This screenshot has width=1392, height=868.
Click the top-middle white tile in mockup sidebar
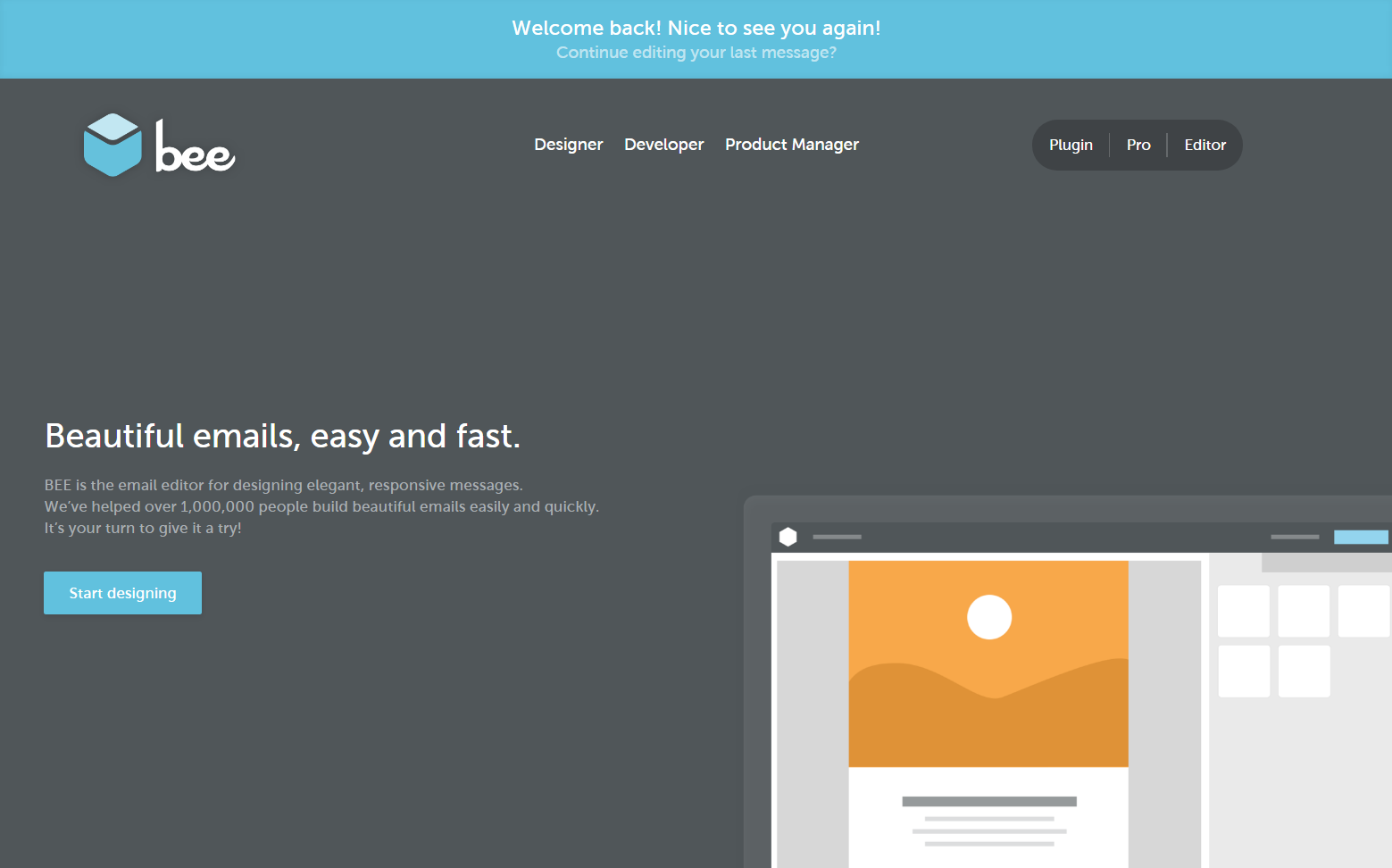(1304, 611)
